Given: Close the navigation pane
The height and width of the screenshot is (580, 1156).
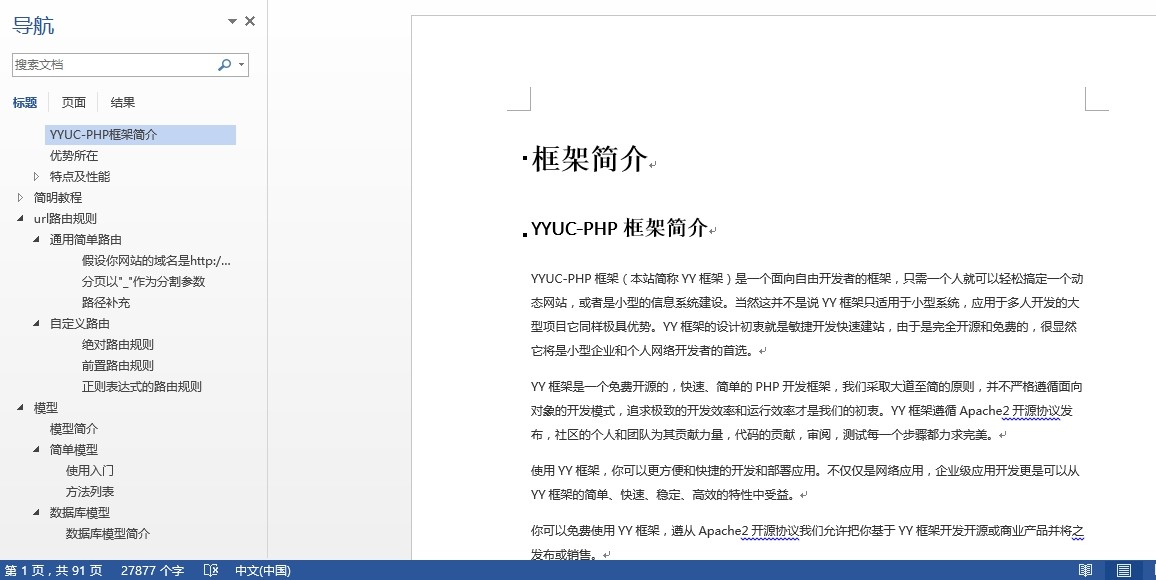Looking at the screenshot, I should 250,21.
